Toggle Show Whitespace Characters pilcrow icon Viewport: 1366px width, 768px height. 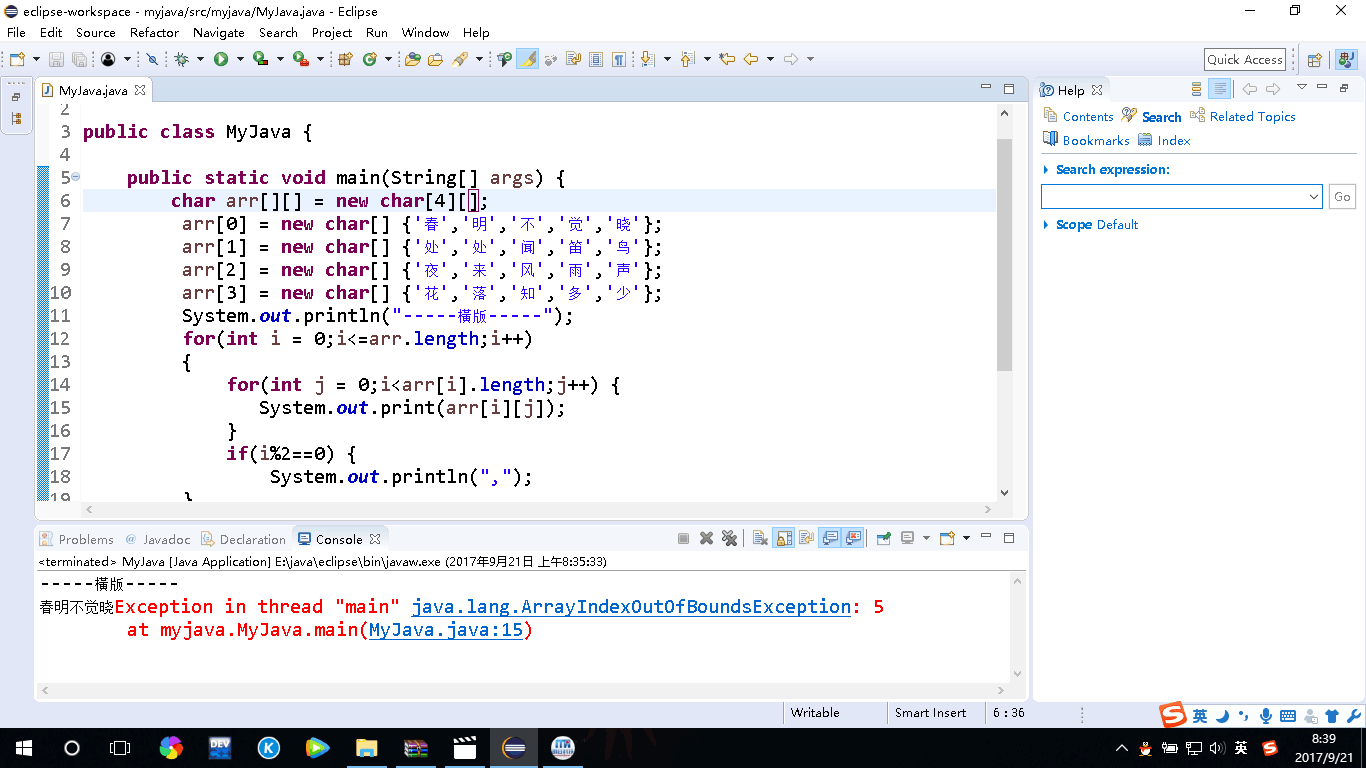pos(619,59)
